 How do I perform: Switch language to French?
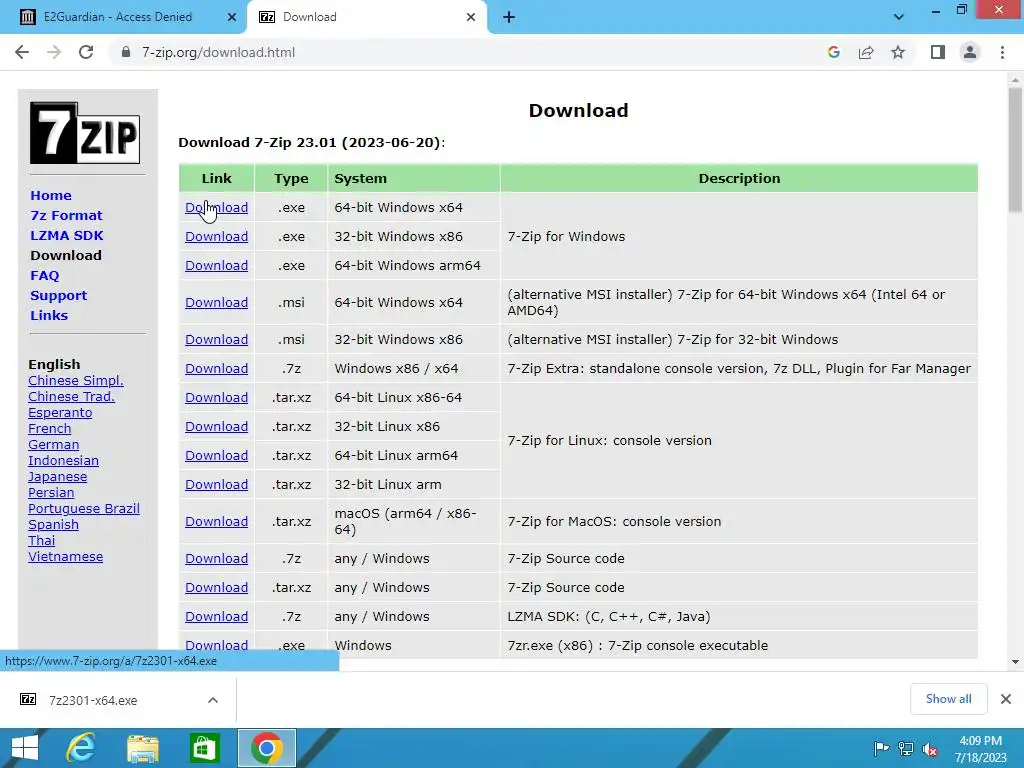point(50,428)
